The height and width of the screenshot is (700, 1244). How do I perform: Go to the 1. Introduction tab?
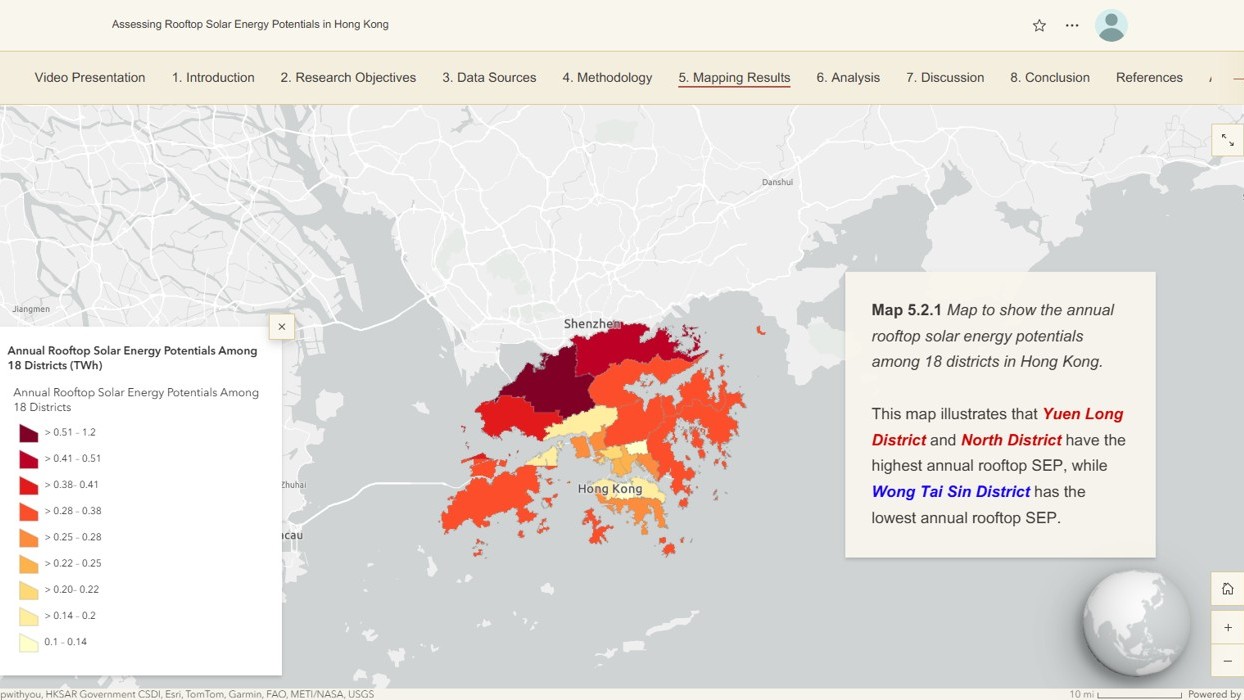click(213, 78)
